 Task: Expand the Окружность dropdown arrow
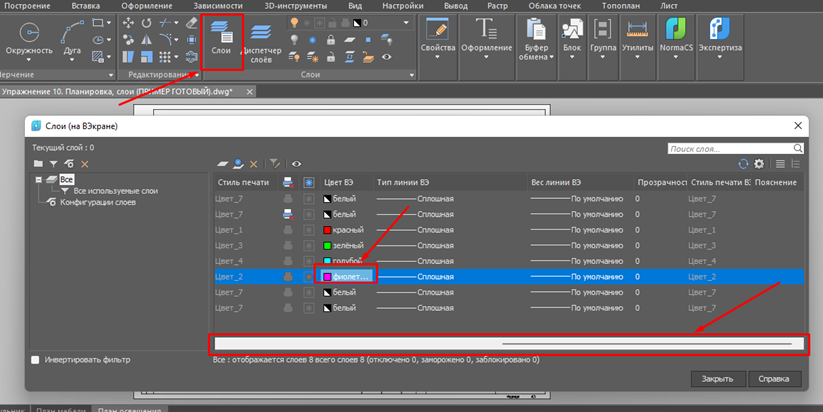[31, 60]
